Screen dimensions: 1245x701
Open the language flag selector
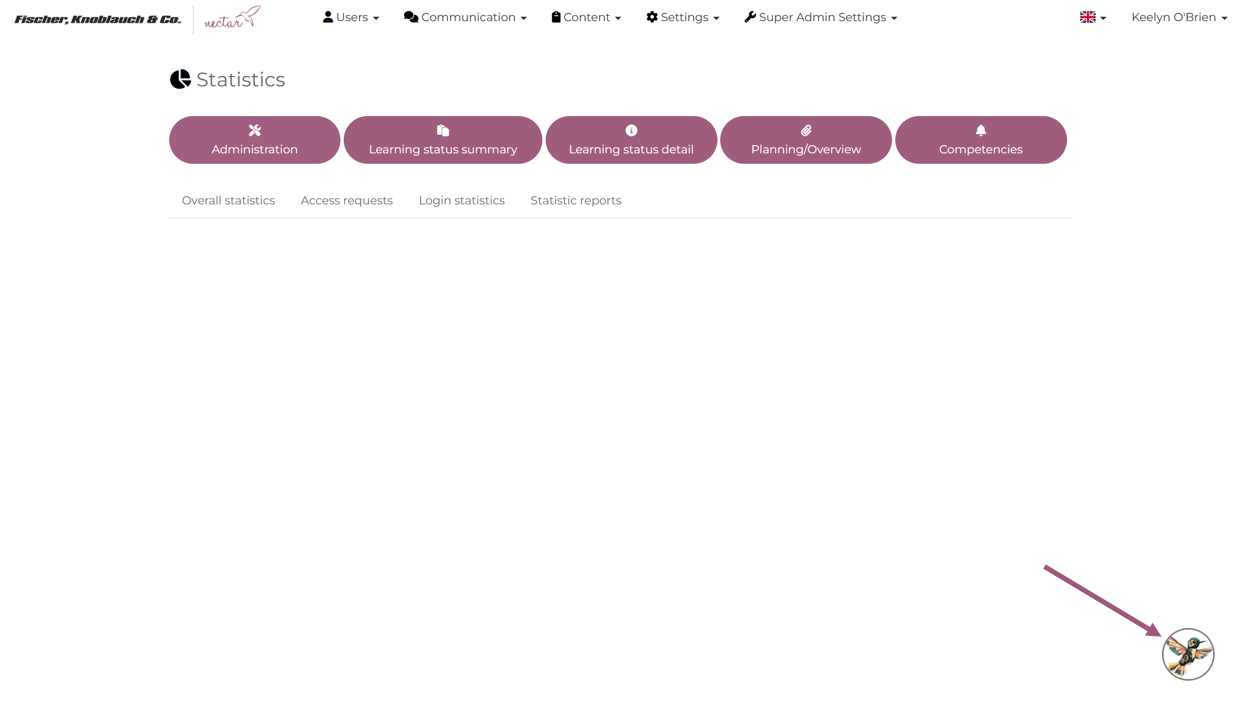click(x=1092, y=17)
